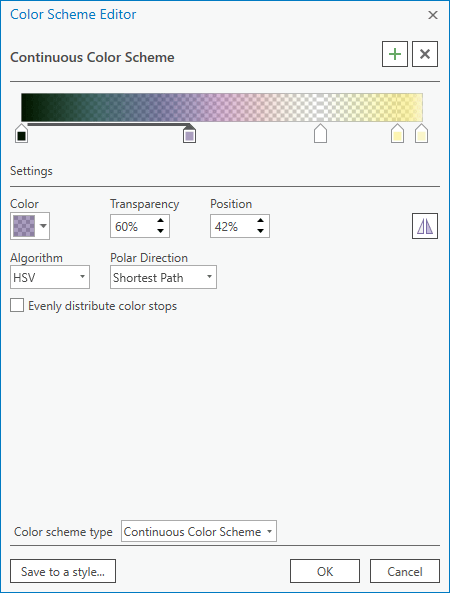Select the white color stop marker

320,134
